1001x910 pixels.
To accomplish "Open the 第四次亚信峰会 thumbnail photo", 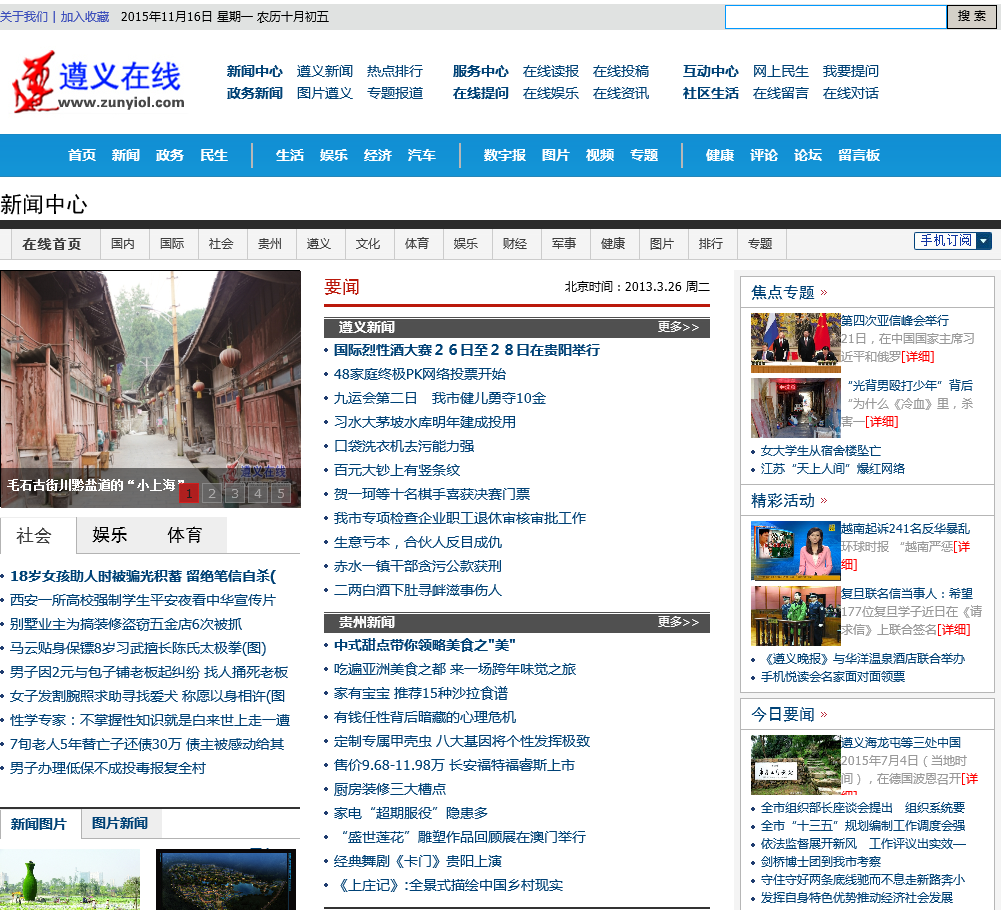I will [x=795, y=342].
